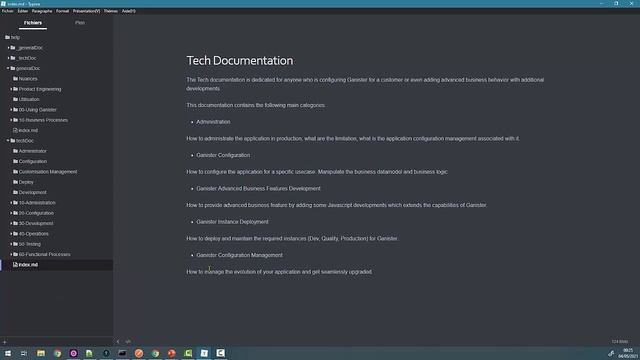The image size is (640, 360).
Task: Collapse the generalDoc folder arrow
Action: tap(8, 68)
